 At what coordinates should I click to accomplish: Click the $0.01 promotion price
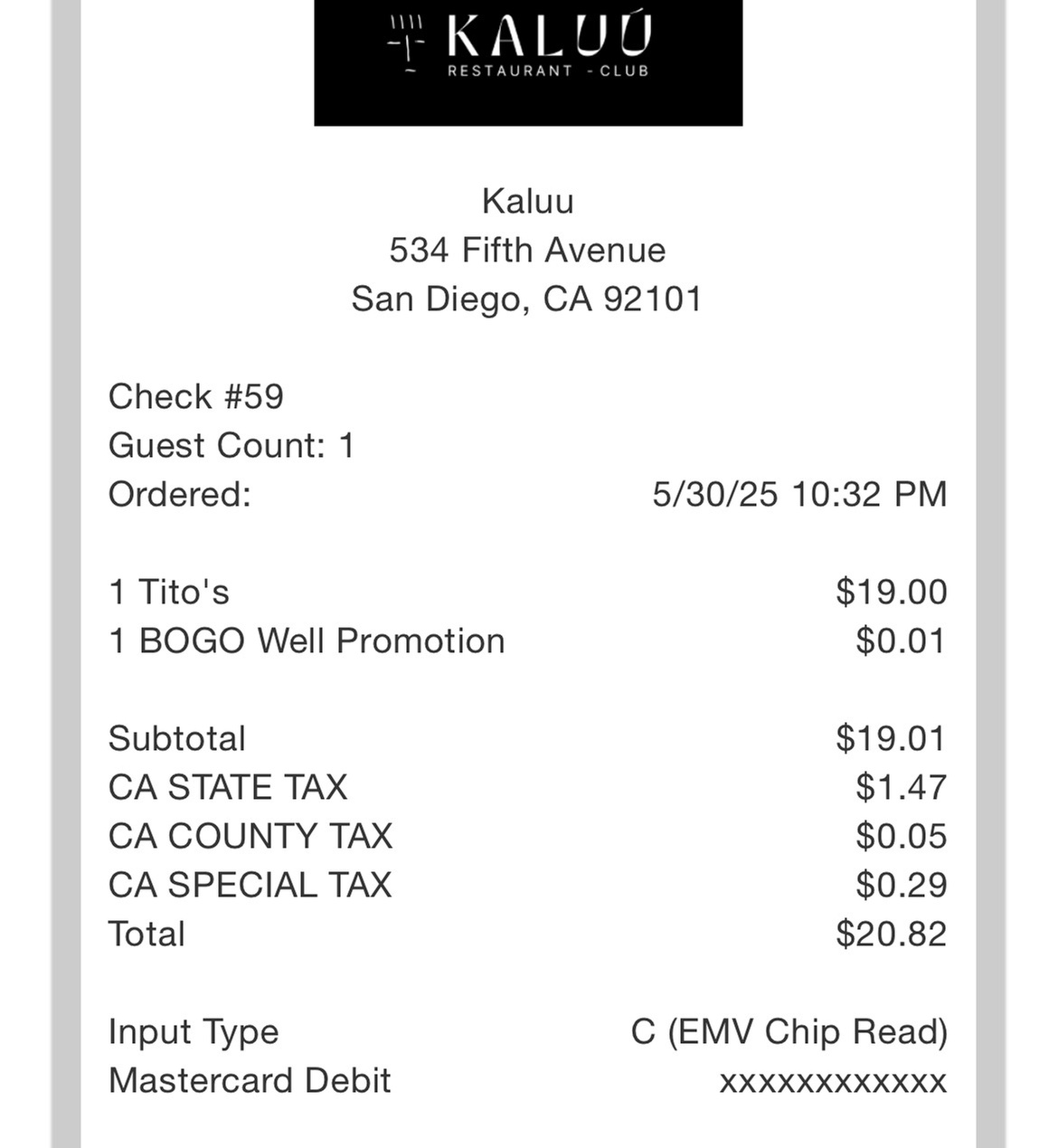point(901,640)
